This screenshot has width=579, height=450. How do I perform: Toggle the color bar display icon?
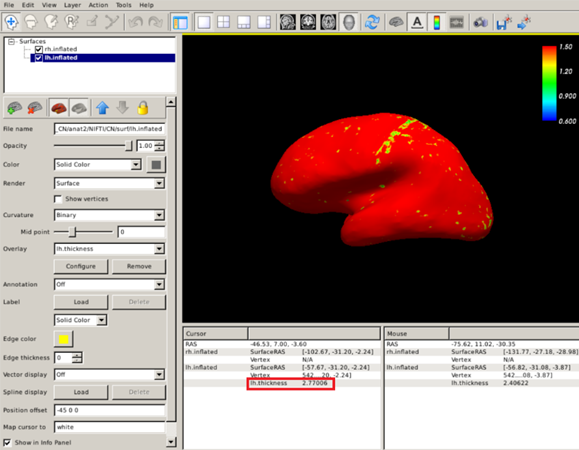tap(437, 23)
